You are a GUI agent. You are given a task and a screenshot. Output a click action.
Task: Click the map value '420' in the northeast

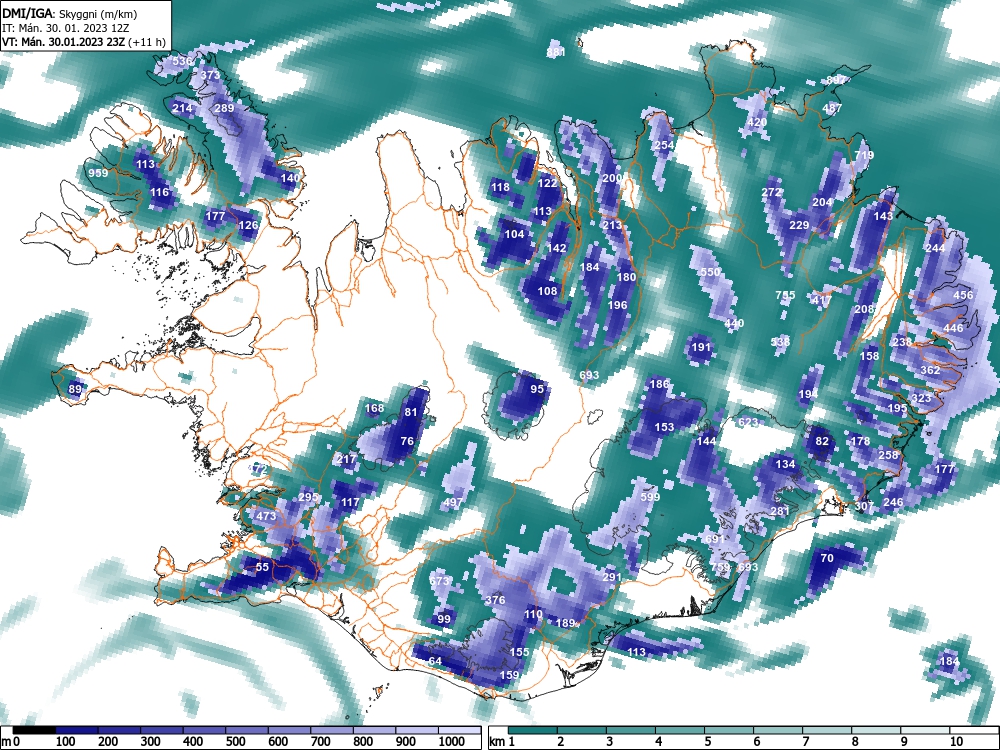pyautogui.click(x=757, y=122)
